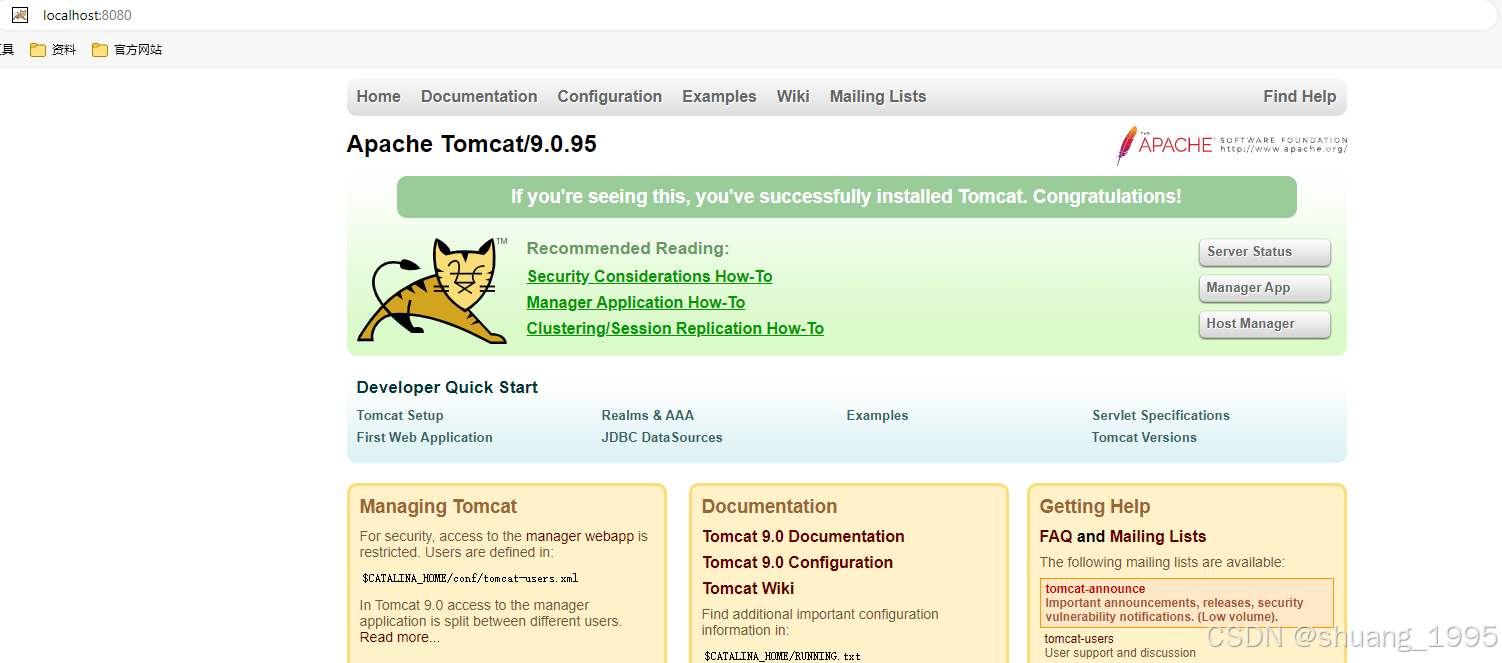1502x663 pixels.
Task: Open Wiki in the navigation bar
Action: point(793,96)
